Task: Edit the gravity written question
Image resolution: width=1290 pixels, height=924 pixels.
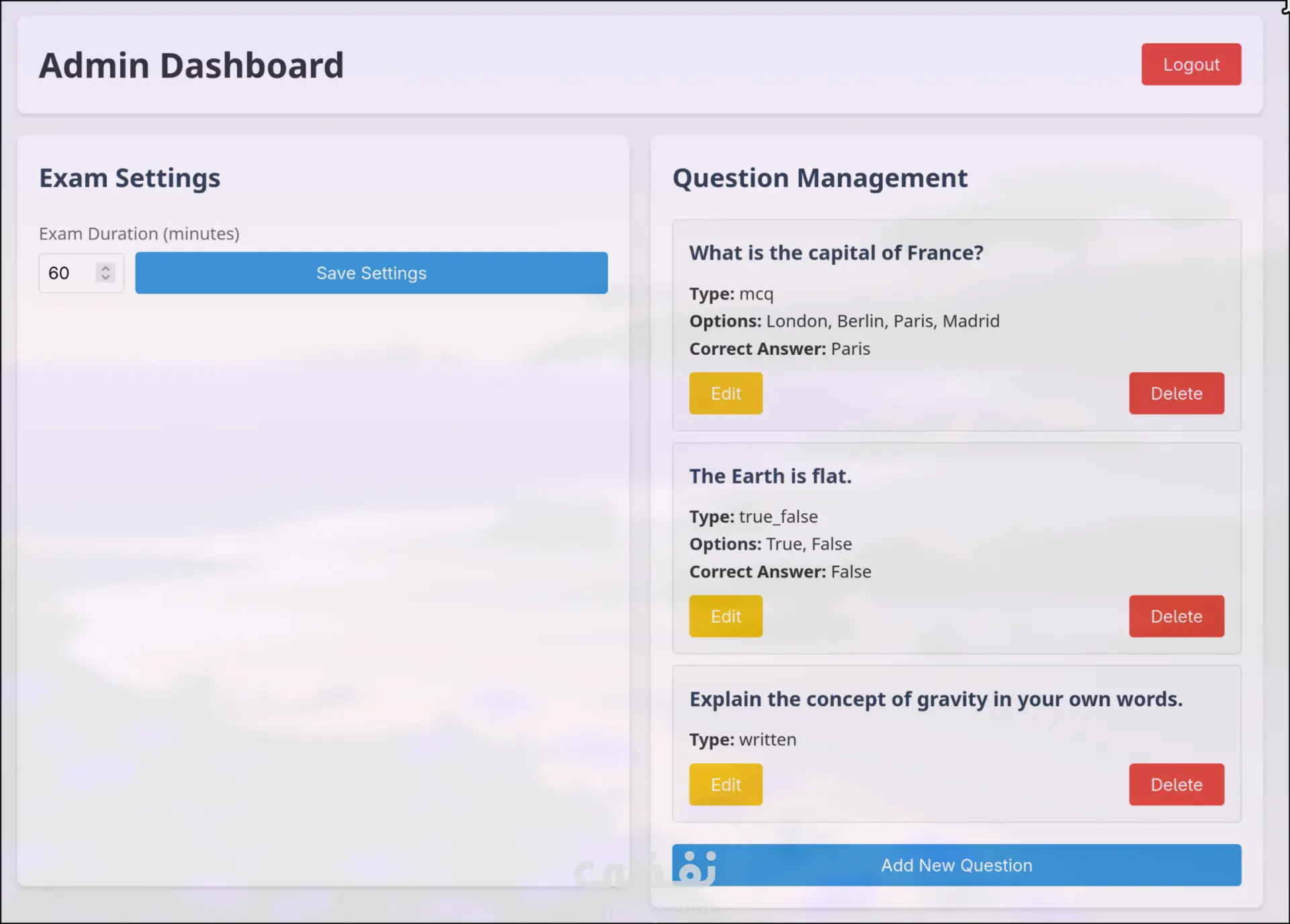Action: [725, 784]
